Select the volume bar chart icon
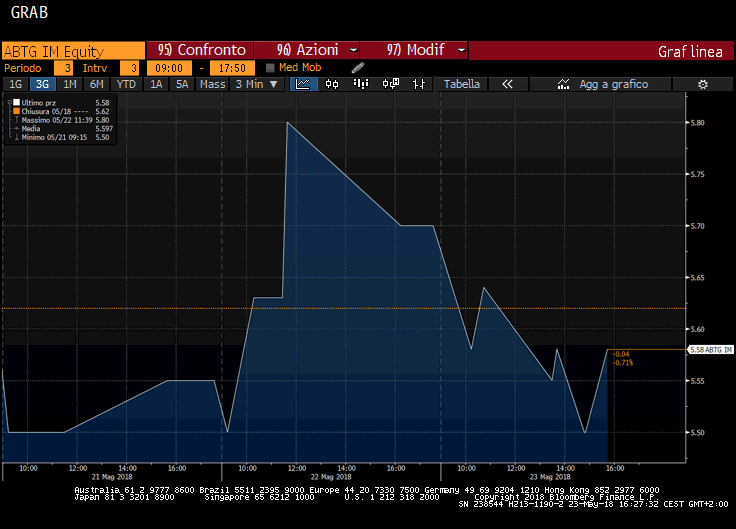 (x=360, y=84)
